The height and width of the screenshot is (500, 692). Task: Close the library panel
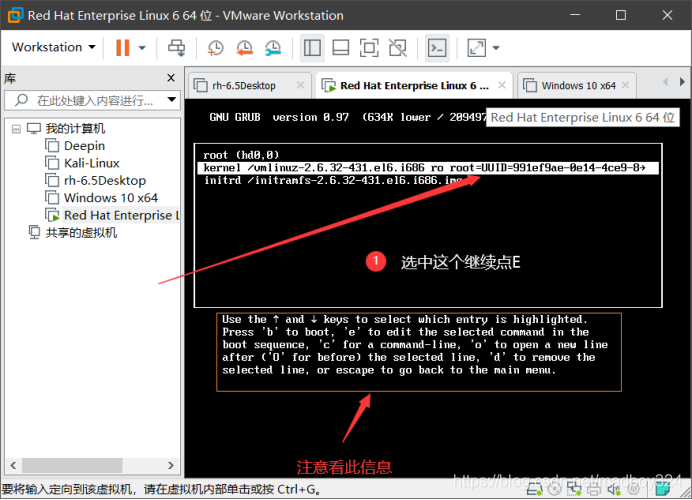tap(171, 78)
